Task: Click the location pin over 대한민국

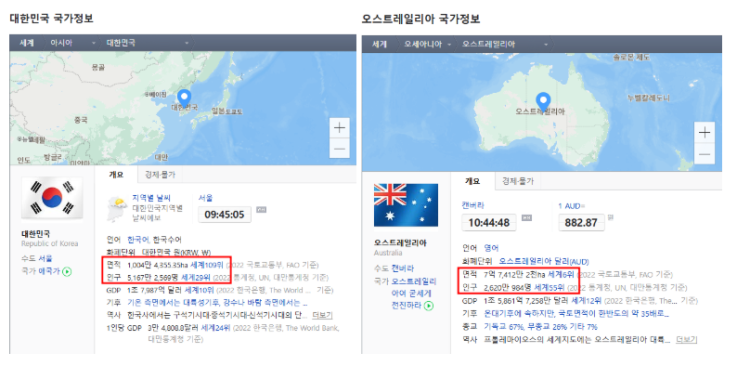Action: [x=184, y=98]
